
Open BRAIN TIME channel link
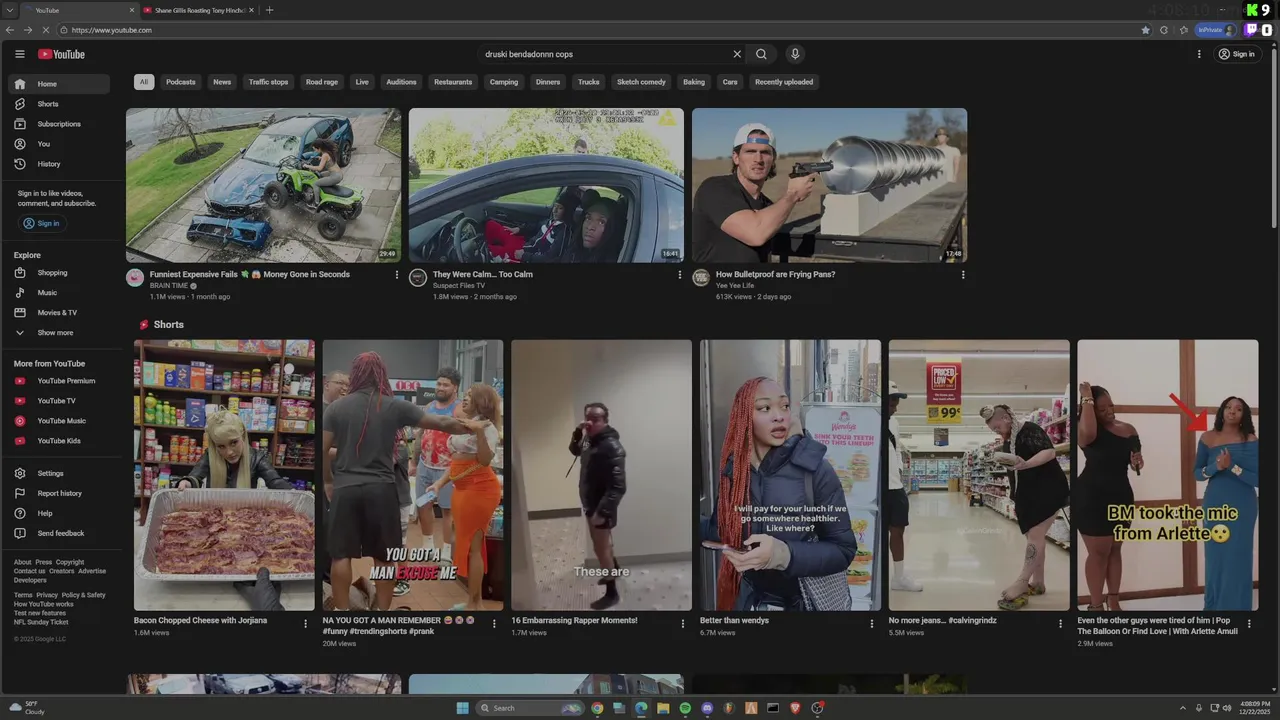point(169,286)
